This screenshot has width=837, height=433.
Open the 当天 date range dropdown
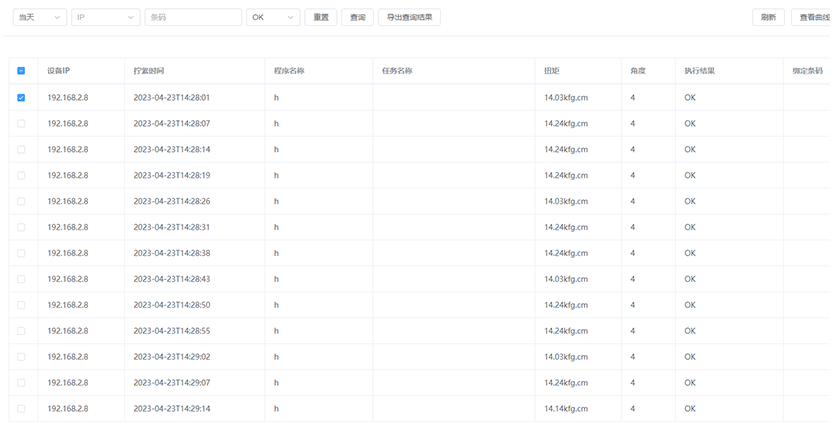click(40, 17)
